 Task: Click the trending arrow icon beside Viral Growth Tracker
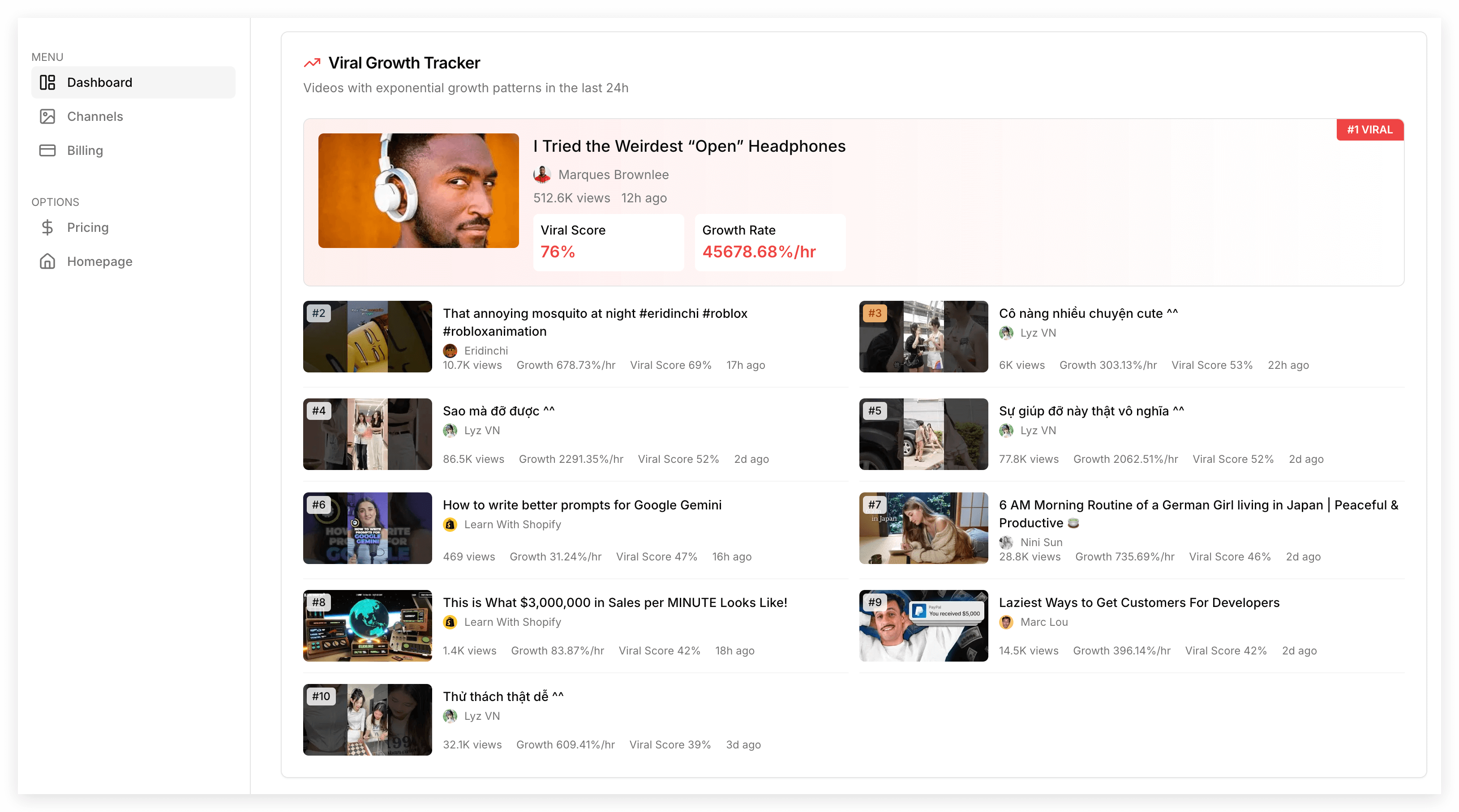(312, 63)
